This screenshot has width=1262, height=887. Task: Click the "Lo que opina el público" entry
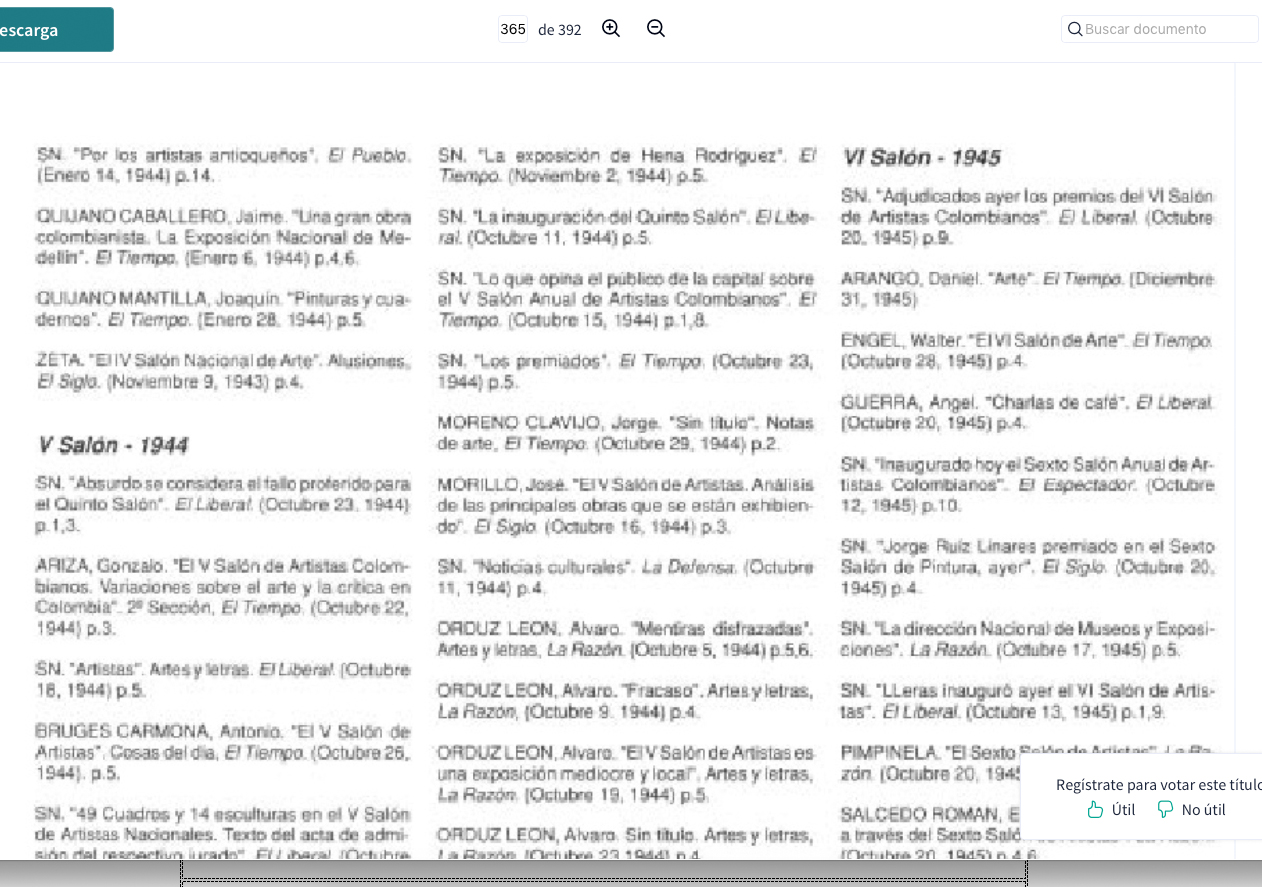tap(626, 299)
